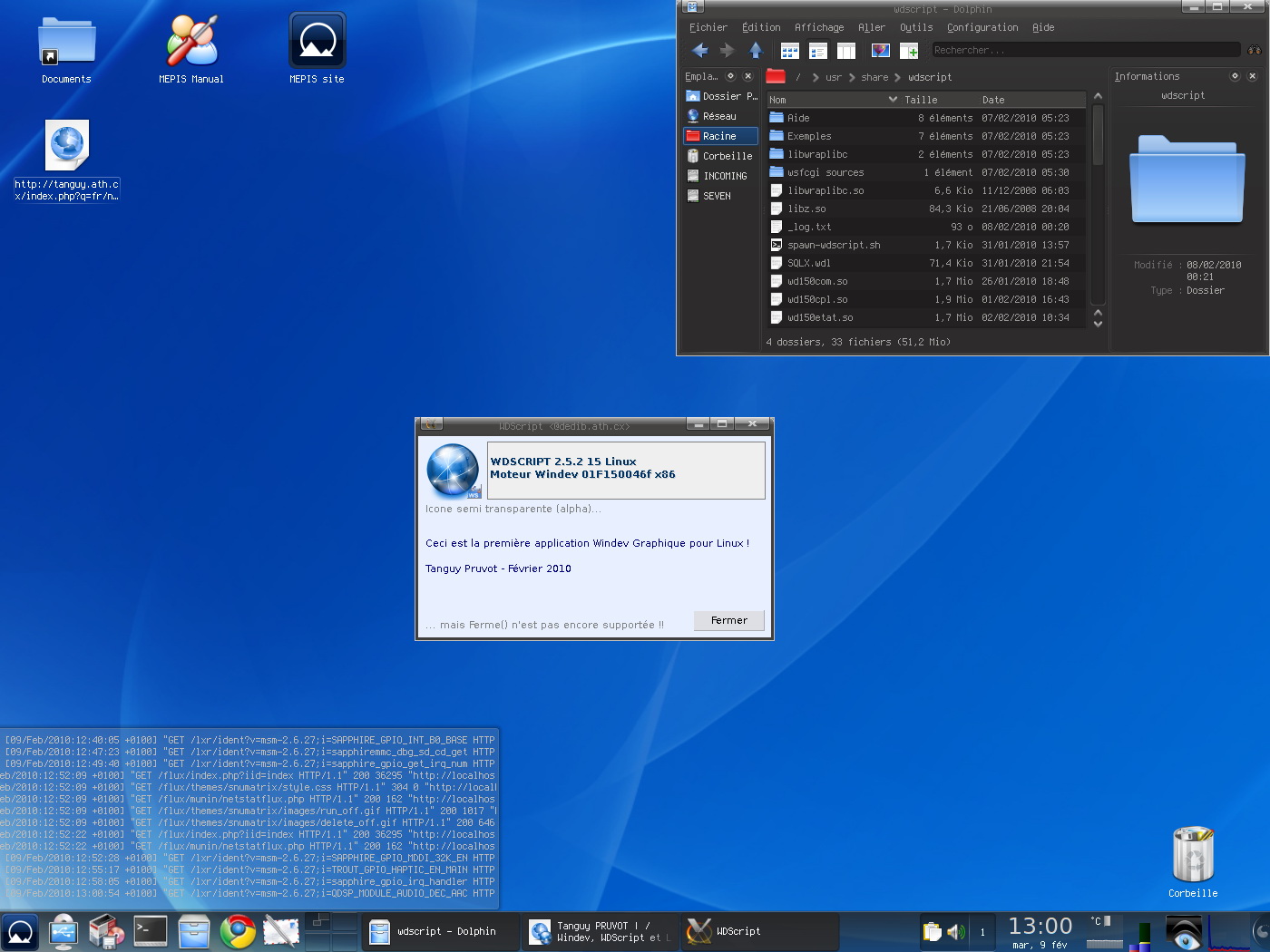Switch to WDScript taskbar entry

(760, 932)
